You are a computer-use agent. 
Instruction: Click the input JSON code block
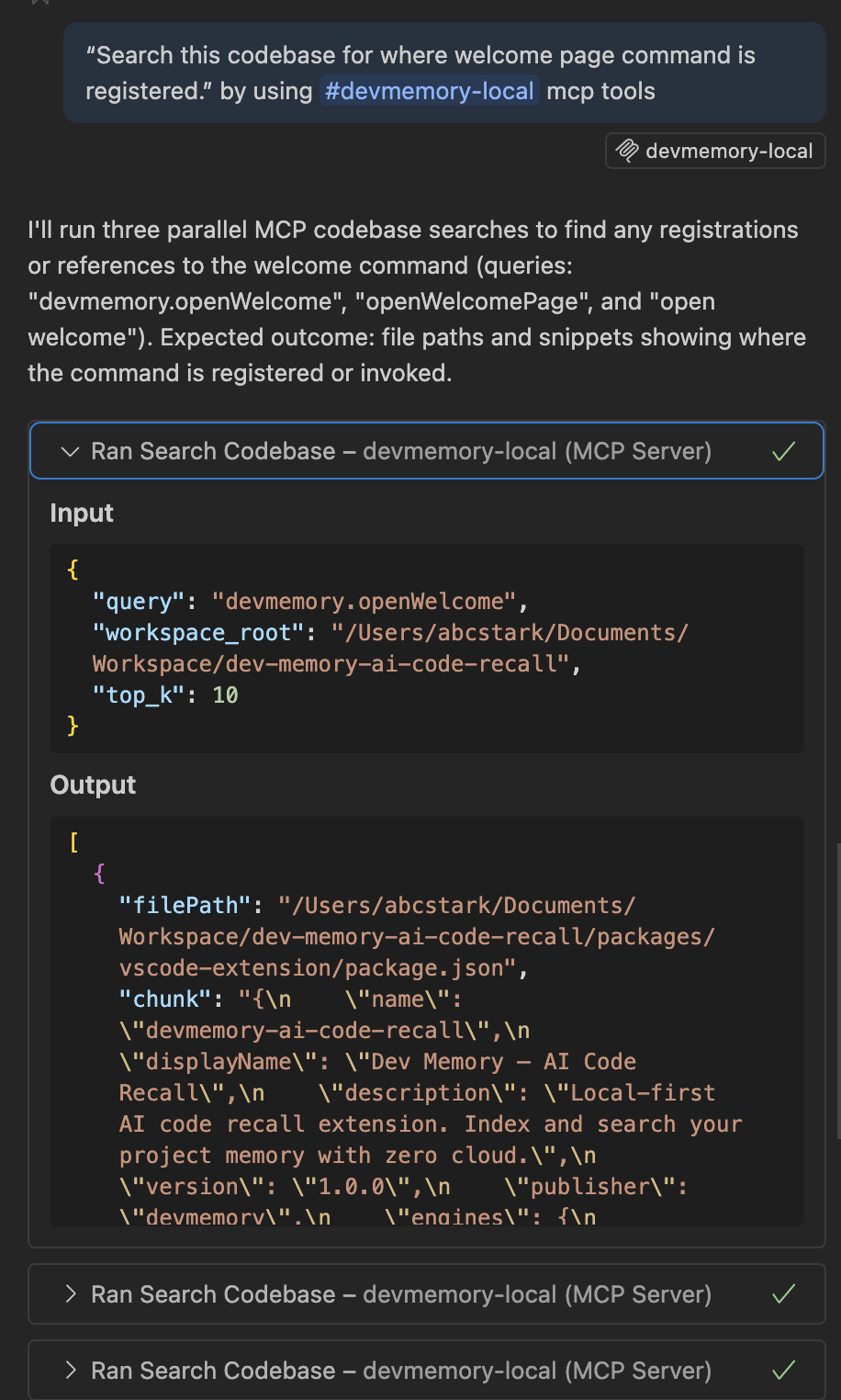pyautogui.click(x=427, y=649)
